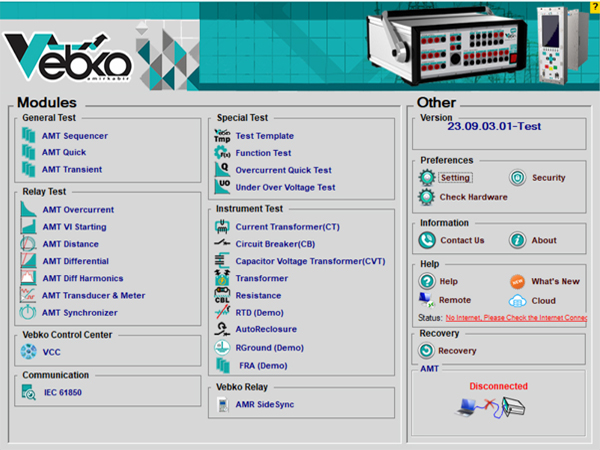The image size is (600, 450).
Task: Click the Setting gear icon
Action: [x=427, y=178]
